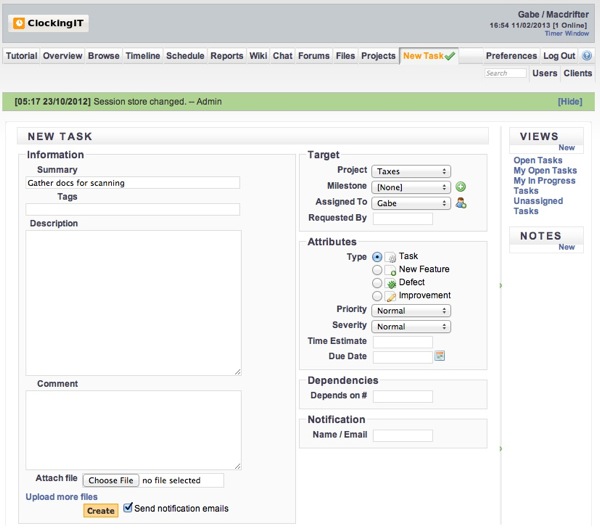Click the Create button
The width and height of the screenshot is (600, 532).
[x=100, y=510]
